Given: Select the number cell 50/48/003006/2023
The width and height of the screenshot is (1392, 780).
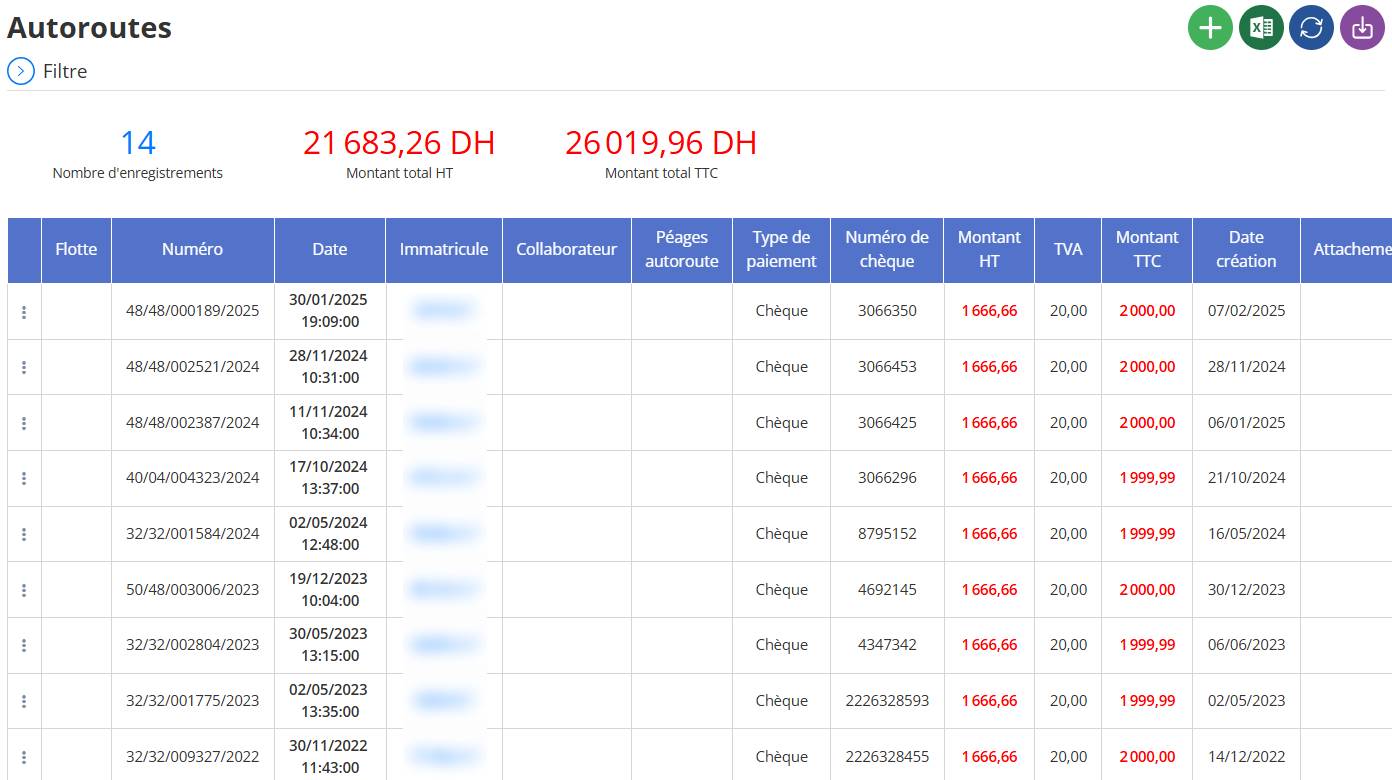Looking at the screenshot, I should point(192,590).
